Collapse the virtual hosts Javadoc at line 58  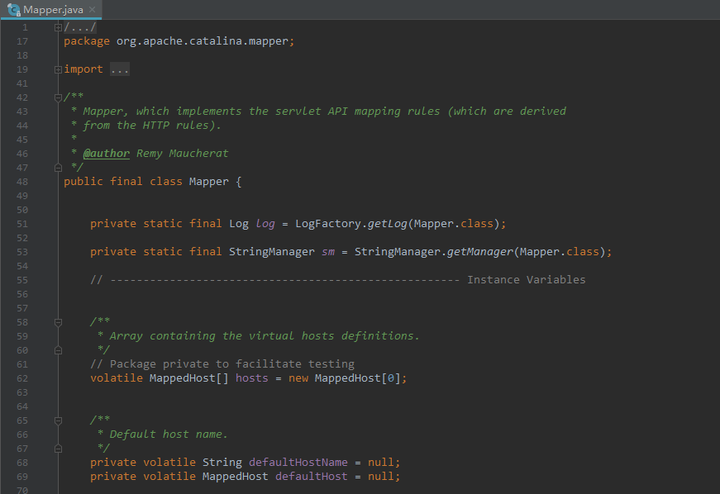point(58,322)
